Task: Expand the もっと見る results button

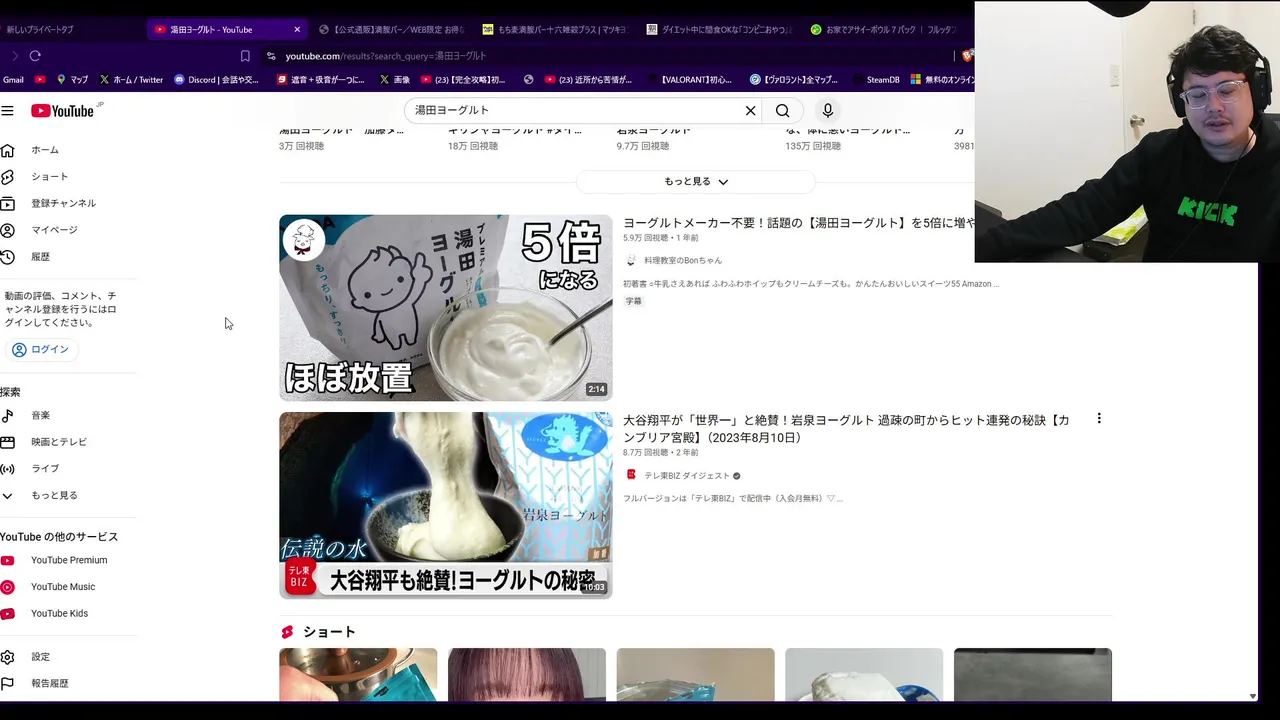Action: [695, 181]
